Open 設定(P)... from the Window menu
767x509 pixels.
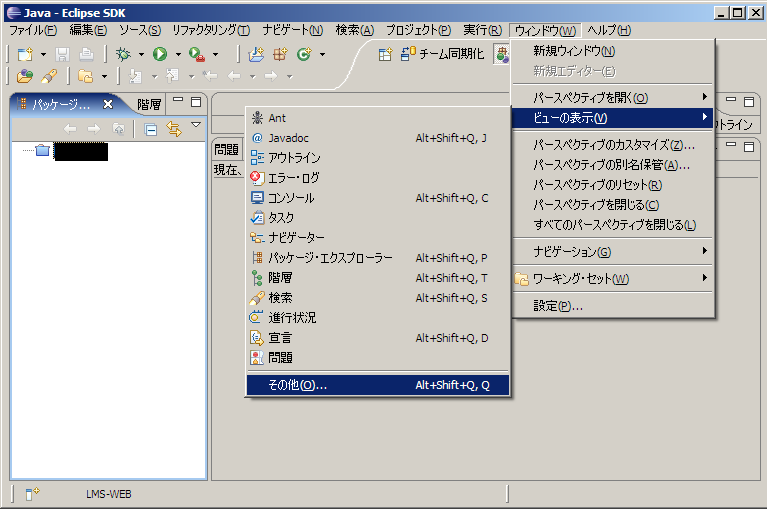coord(558,305)
